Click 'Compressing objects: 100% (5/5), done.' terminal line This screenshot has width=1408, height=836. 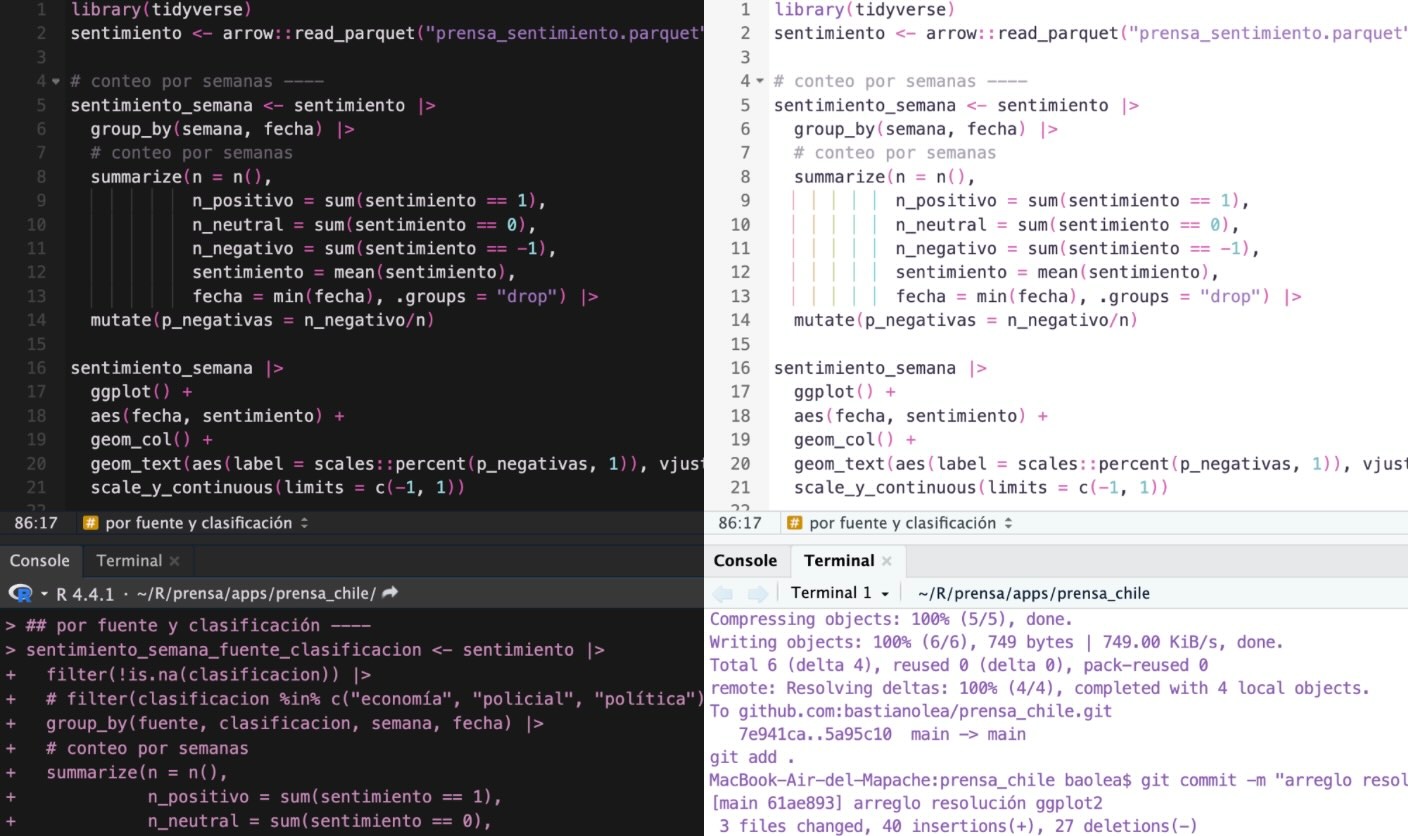[x=891, y=618]
